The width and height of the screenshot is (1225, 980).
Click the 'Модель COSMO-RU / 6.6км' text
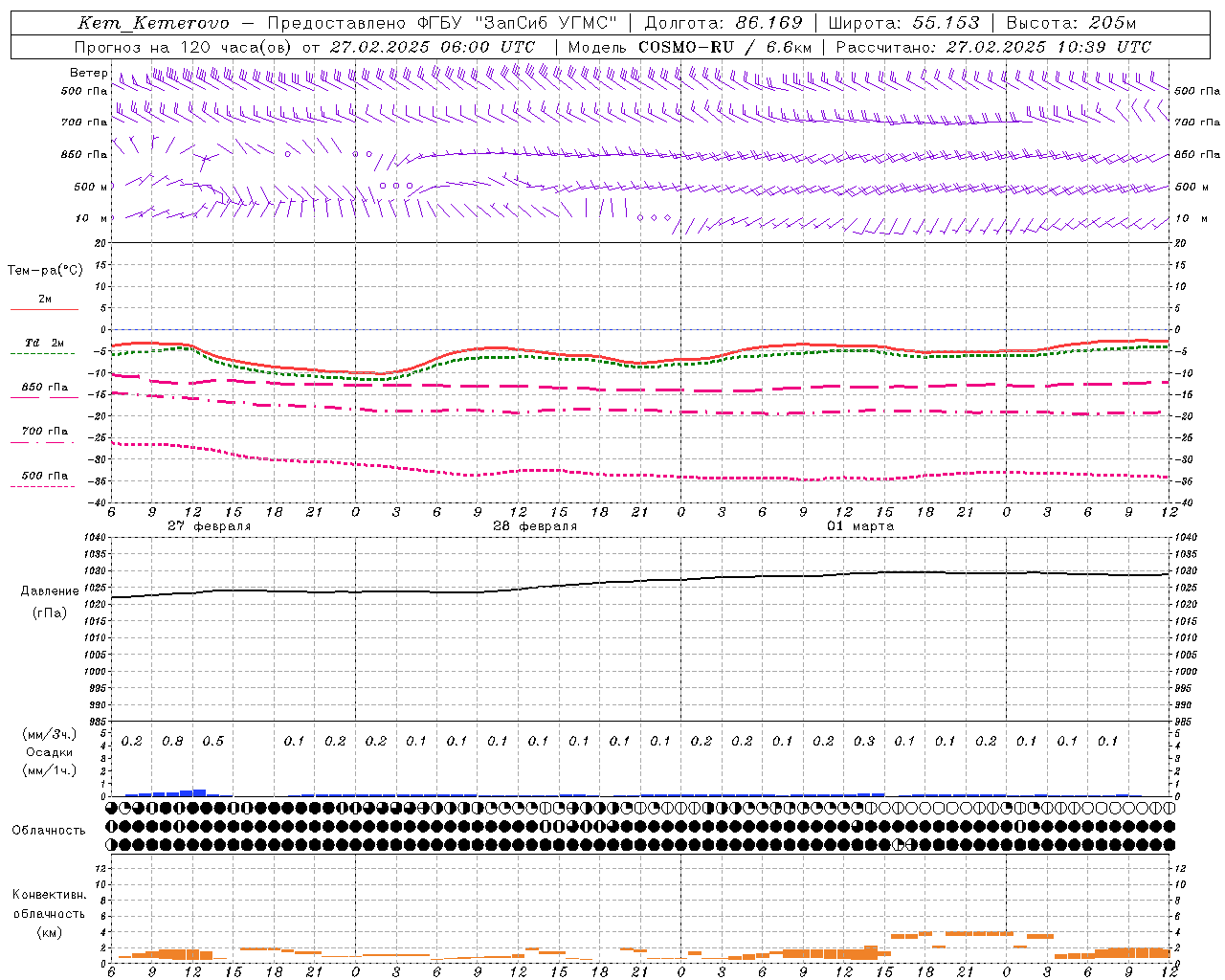[689, 47]
